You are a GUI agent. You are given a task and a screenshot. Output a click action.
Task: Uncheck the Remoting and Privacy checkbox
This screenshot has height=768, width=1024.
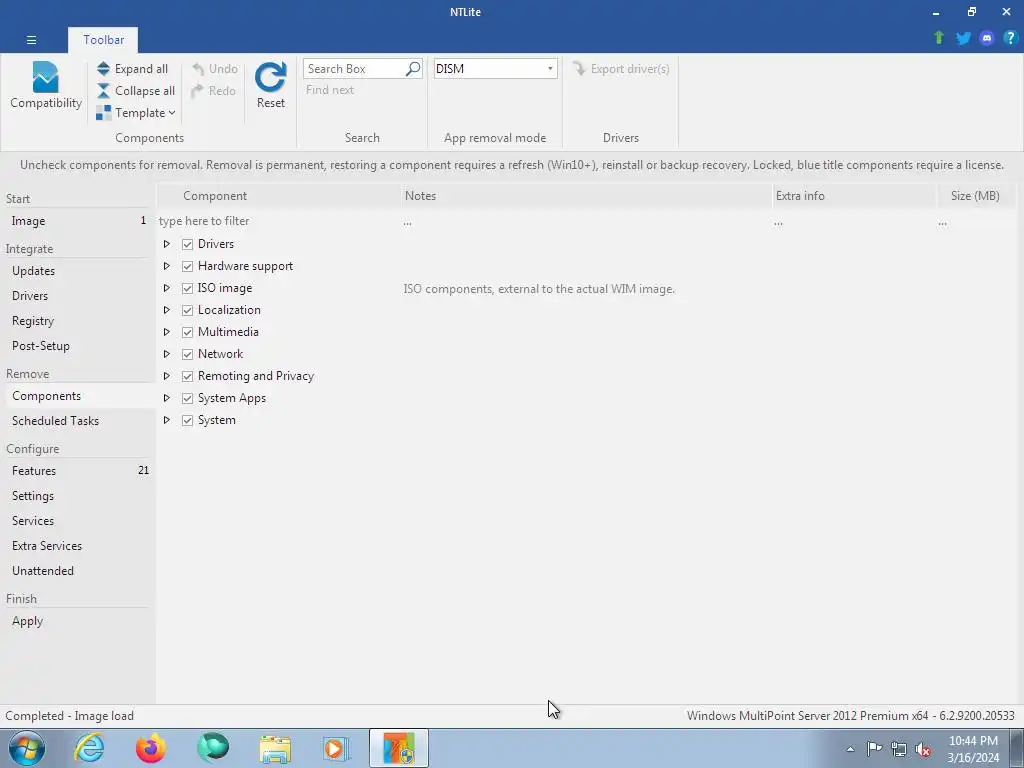[x=187, y=376]
